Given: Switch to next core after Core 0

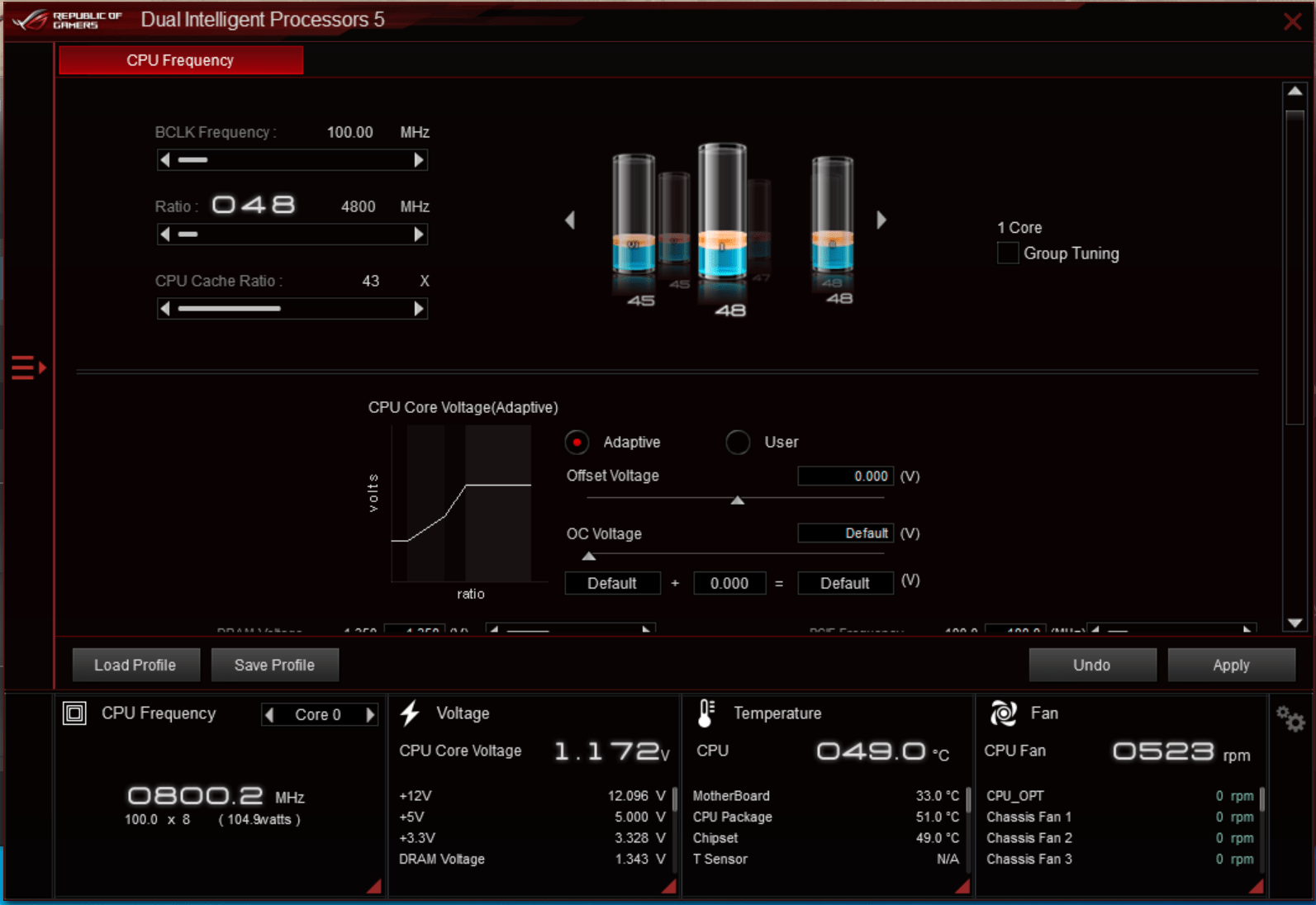Looking at the screenshot, I should tap(370, 715).
